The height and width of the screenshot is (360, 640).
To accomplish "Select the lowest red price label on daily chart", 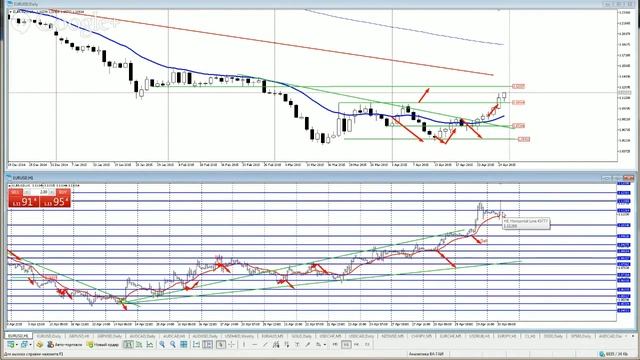I will click(524, 139).
